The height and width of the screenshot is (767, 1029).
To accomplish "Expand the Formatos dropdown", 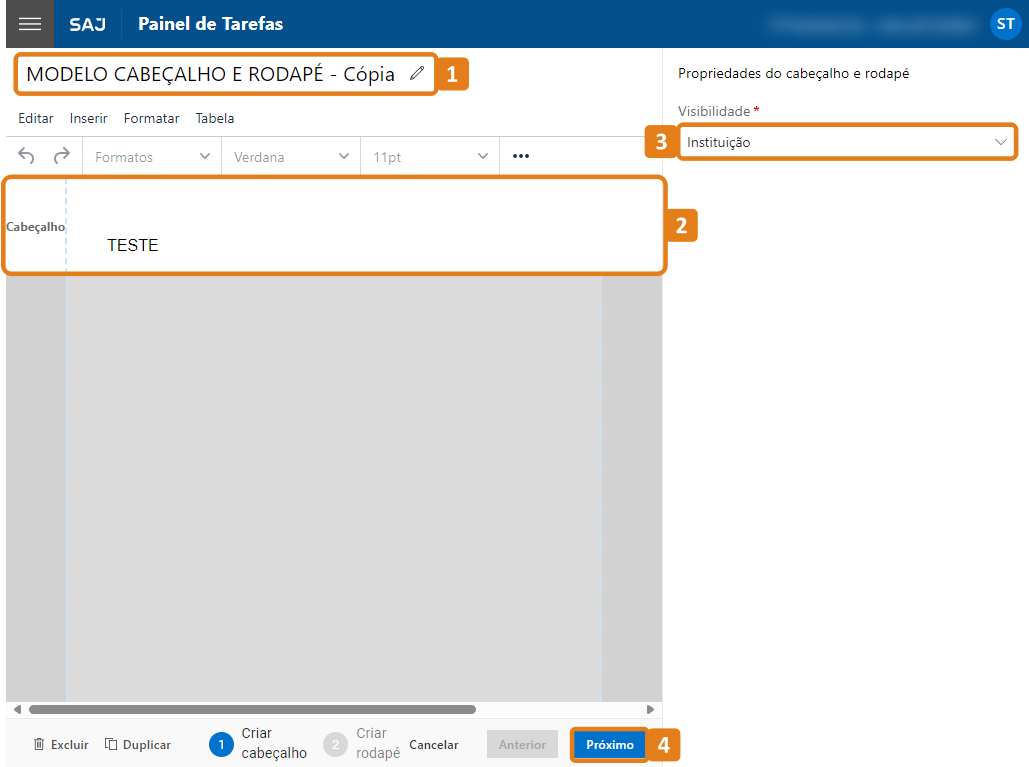I will [x=152, y=157].
